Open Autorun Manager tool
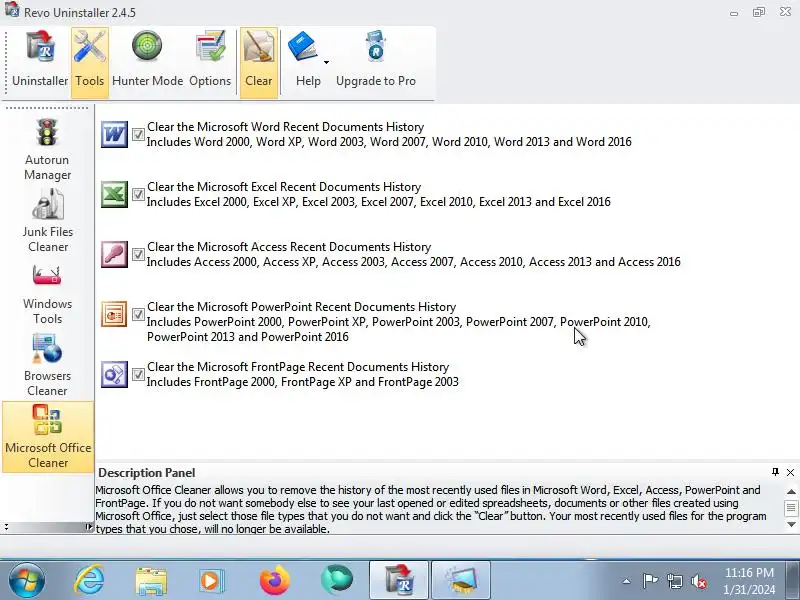The height and width of the screenshot is (600, 800). 47,149
